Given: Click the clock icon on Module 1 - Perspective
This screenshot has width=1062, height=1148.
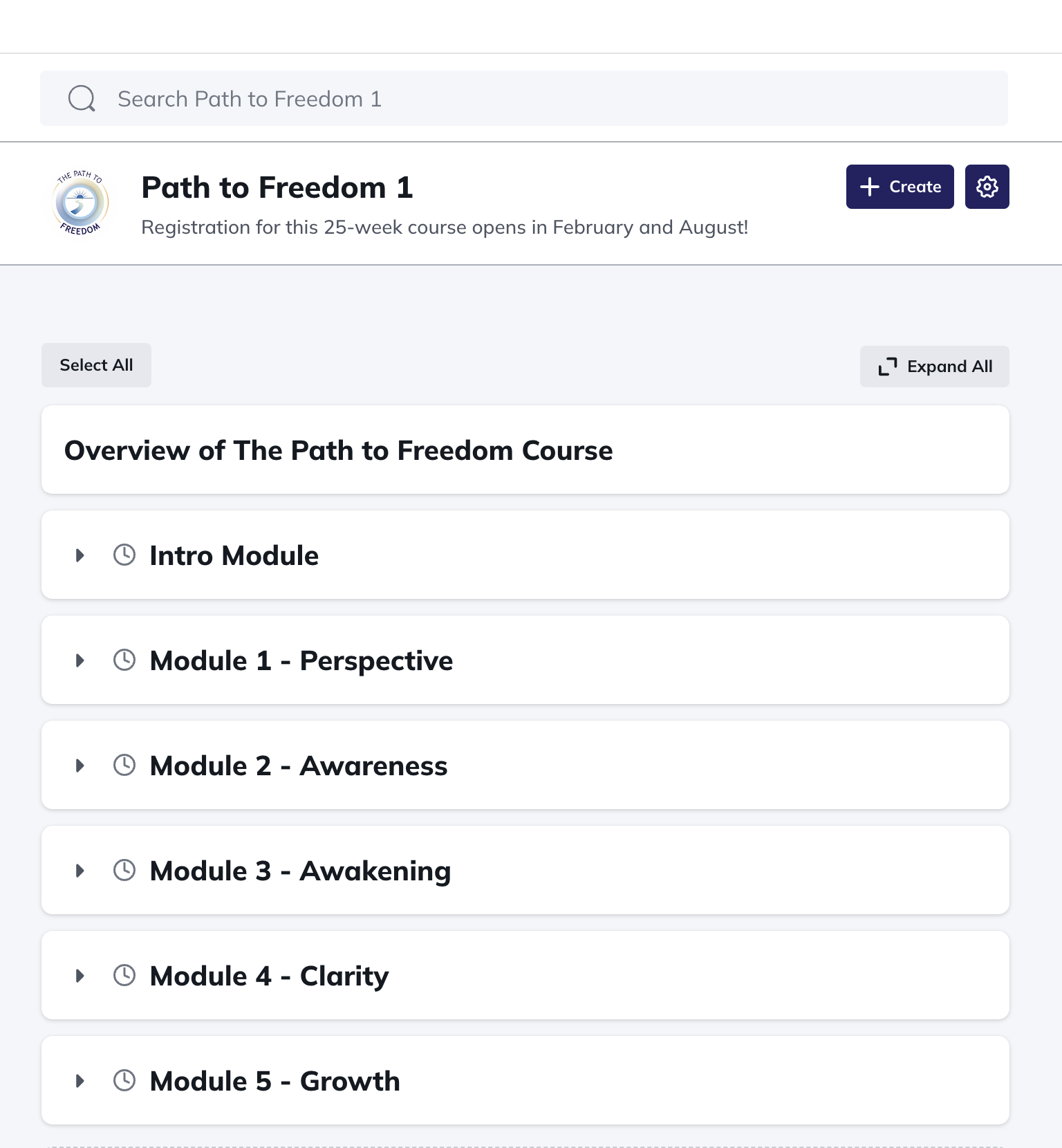Looking at the screenshot, I should pyautogui.click(x=124, y=660).
